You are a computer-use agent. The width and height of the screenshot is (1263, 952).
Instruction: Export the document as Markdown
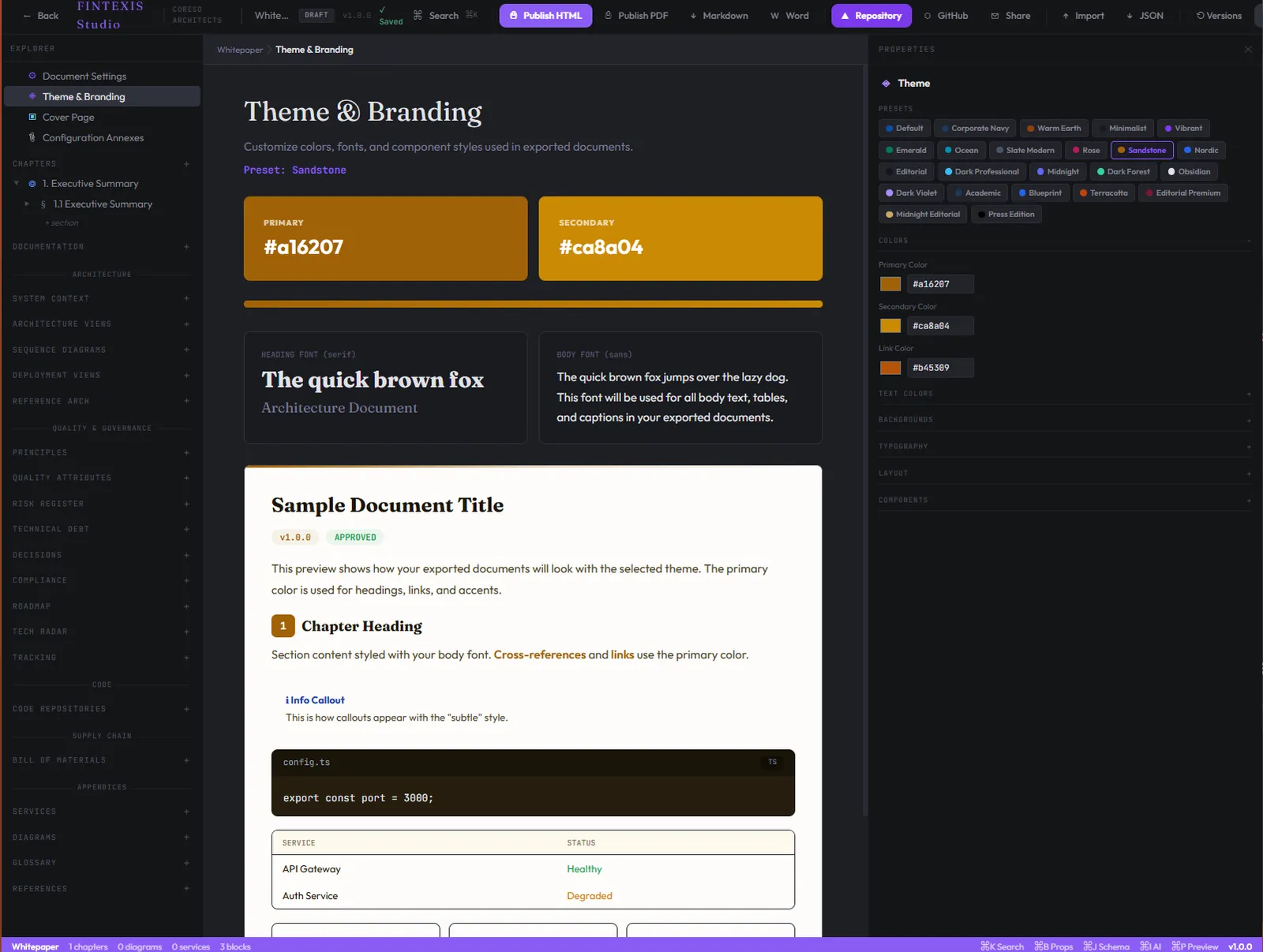(x=719, y=16)
